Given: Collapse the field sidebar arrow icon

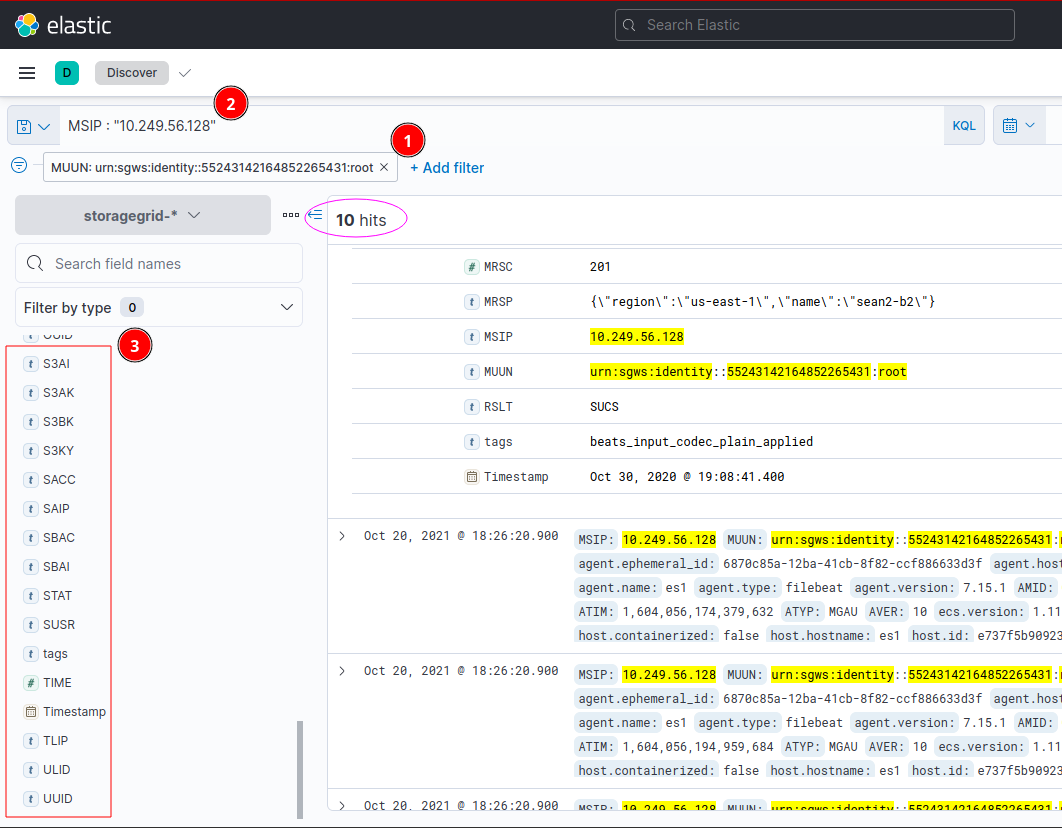Looking at the screenshot, I should (x=316, y=215).
